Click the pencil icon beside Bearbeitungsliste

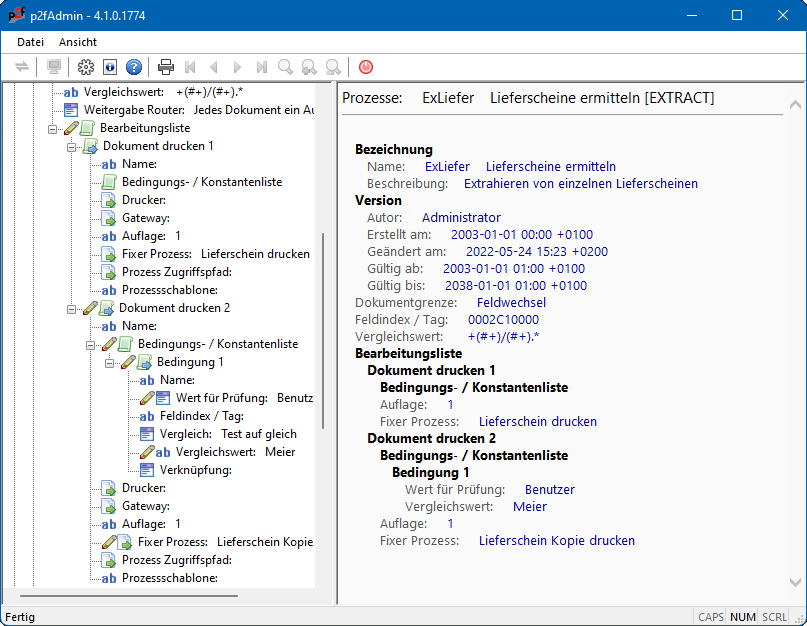tap(71, 128)
